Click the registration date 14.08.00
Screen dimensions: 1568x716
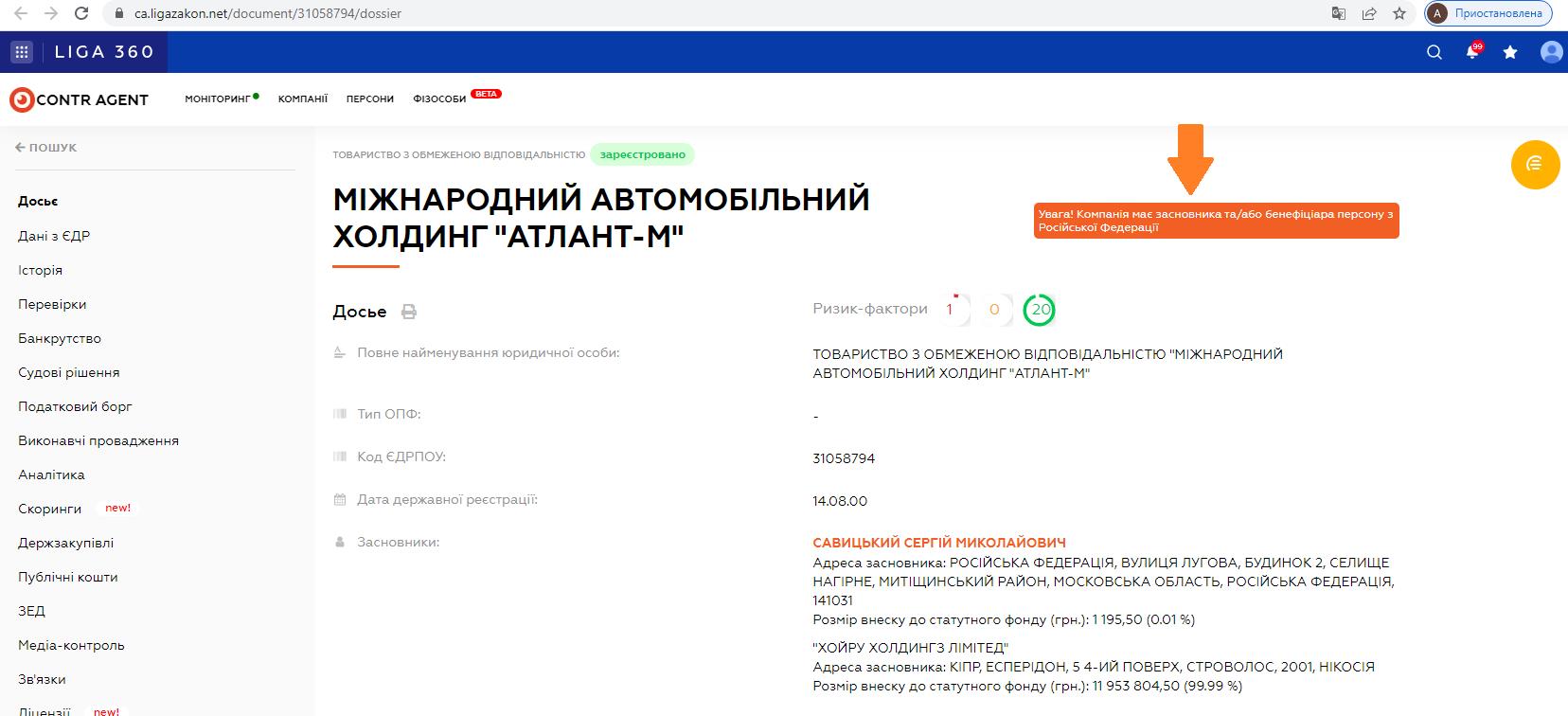(840, 501)
